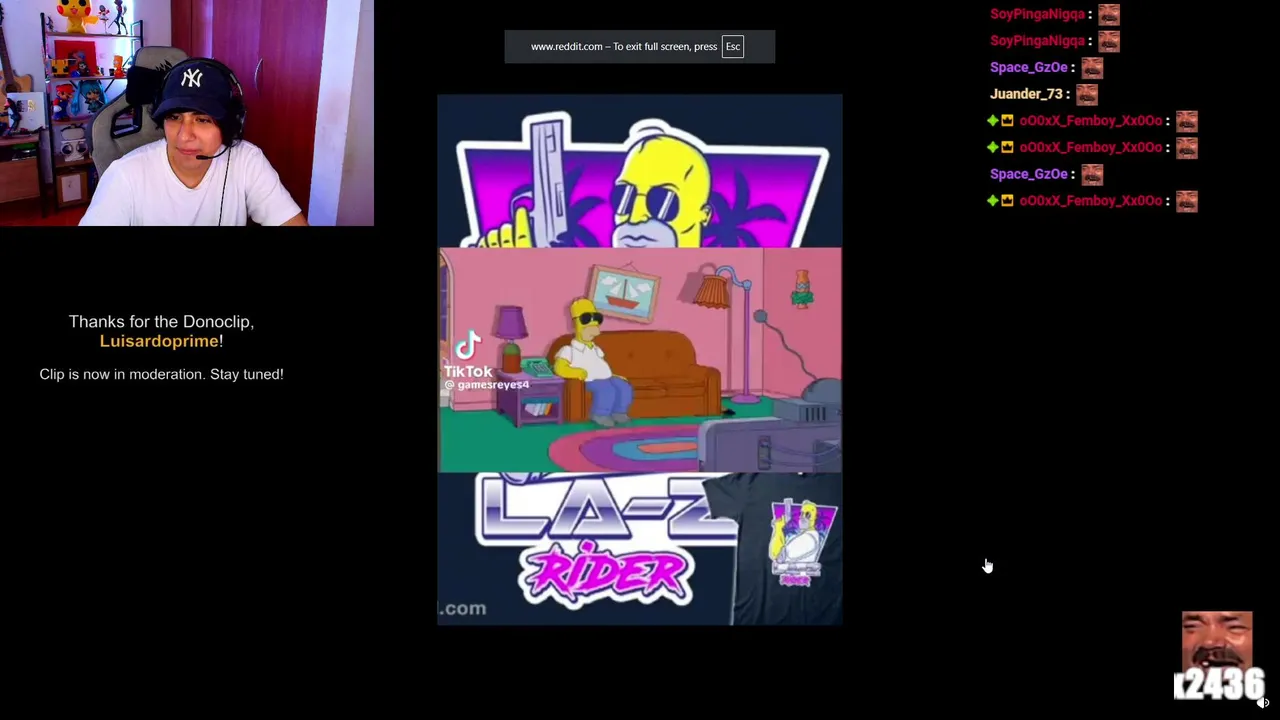Click the speaker volume icon at screen corner
Image resolution: width=1280 pixels, height=720 pixels.
click(x=1264, y=702)
